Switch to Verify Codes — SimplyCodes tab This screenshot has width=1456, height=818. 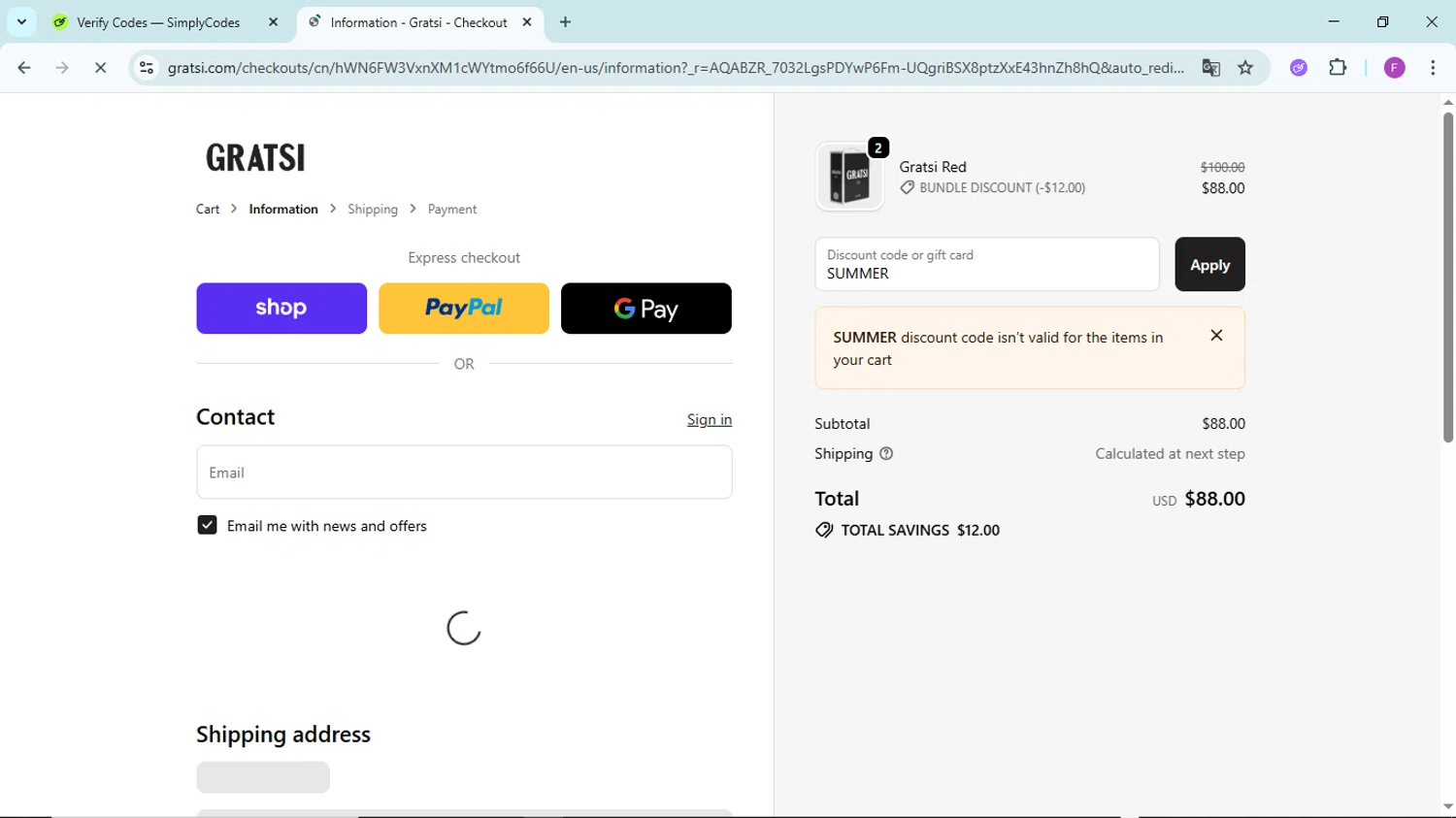click(x=158, y=22)
